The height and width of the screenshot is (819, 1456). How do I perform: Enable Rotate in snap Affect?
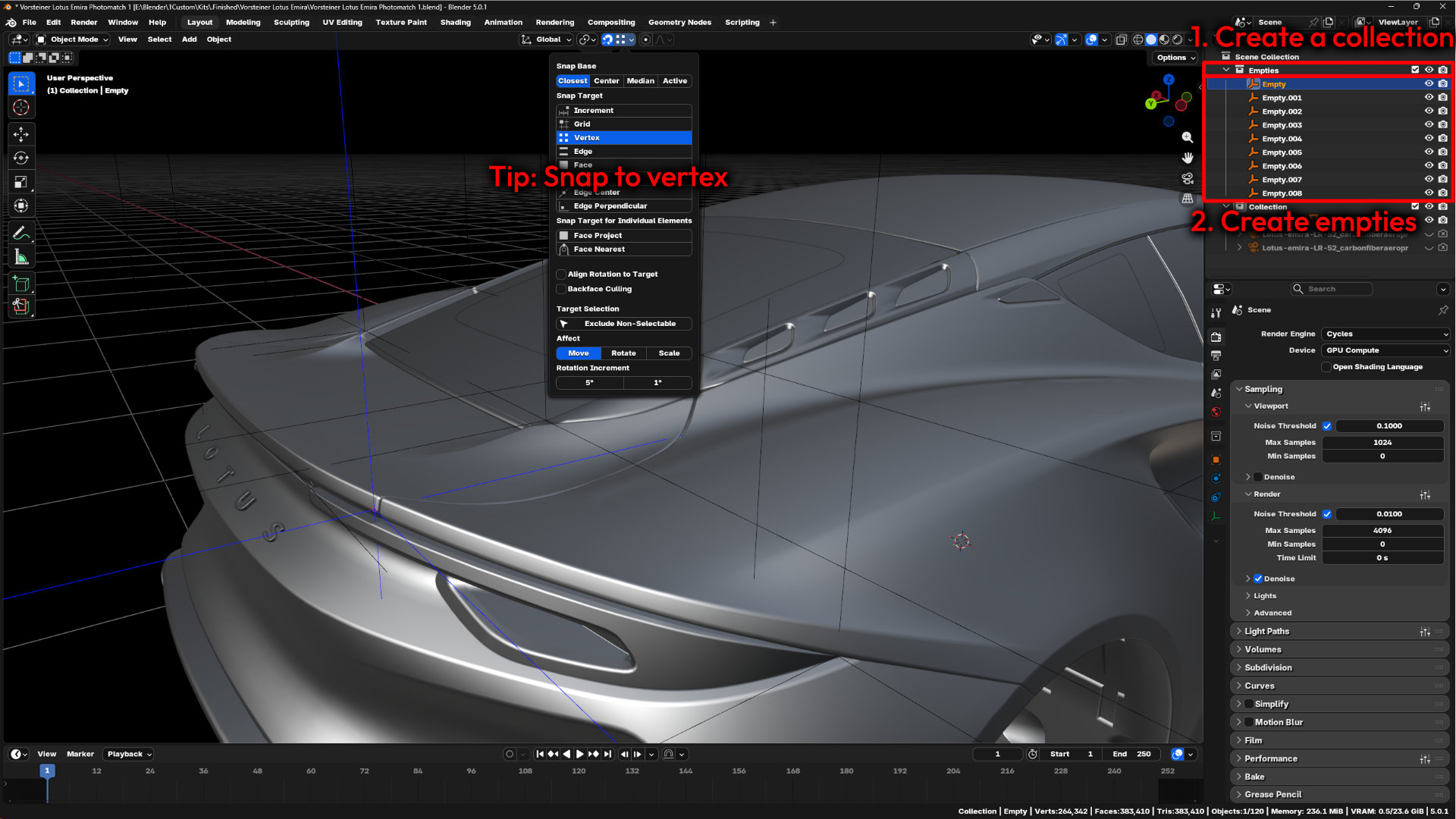tap(623, 353)
